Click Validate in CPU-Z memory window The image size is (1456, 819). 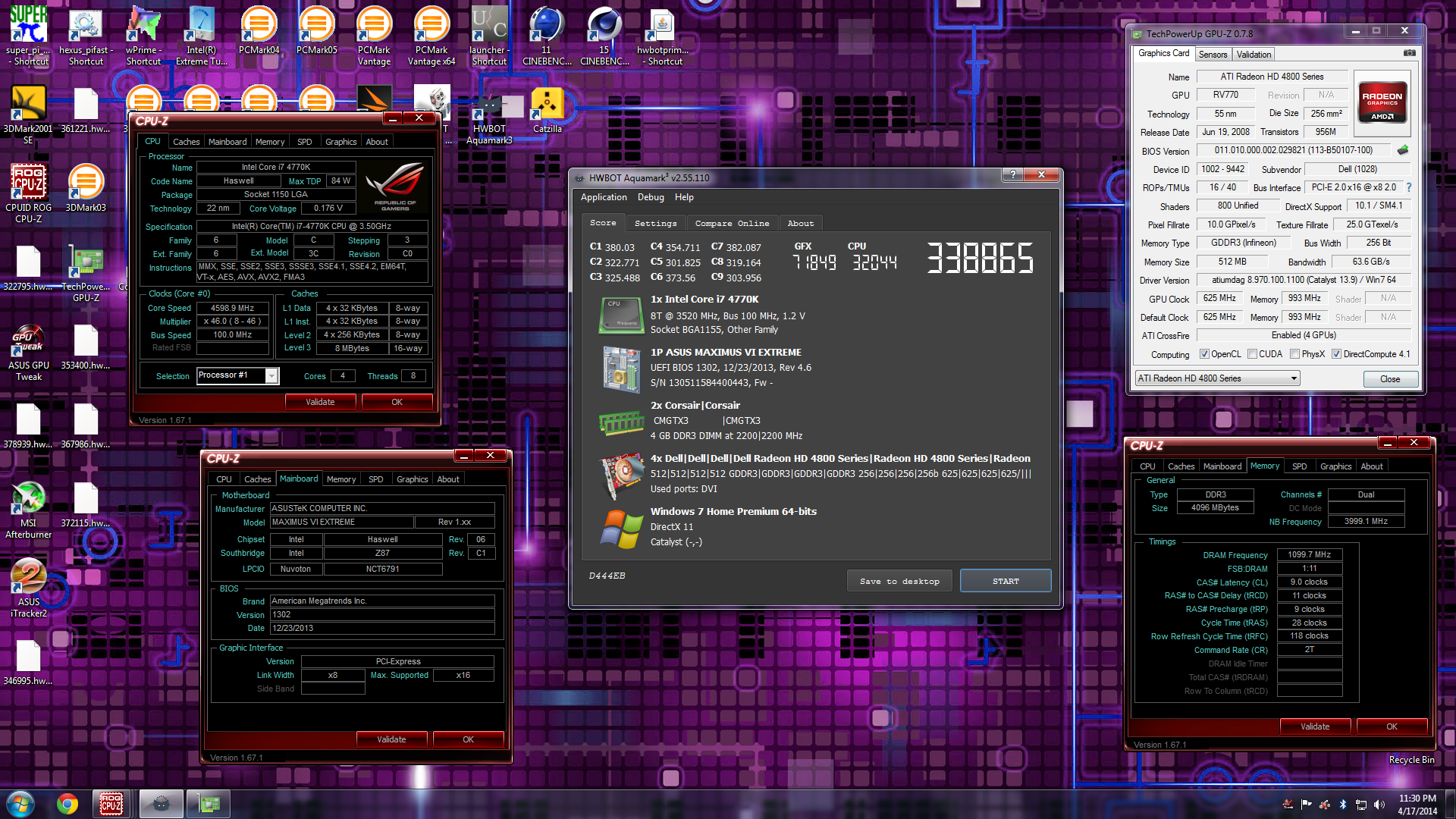pos(1315,726)
